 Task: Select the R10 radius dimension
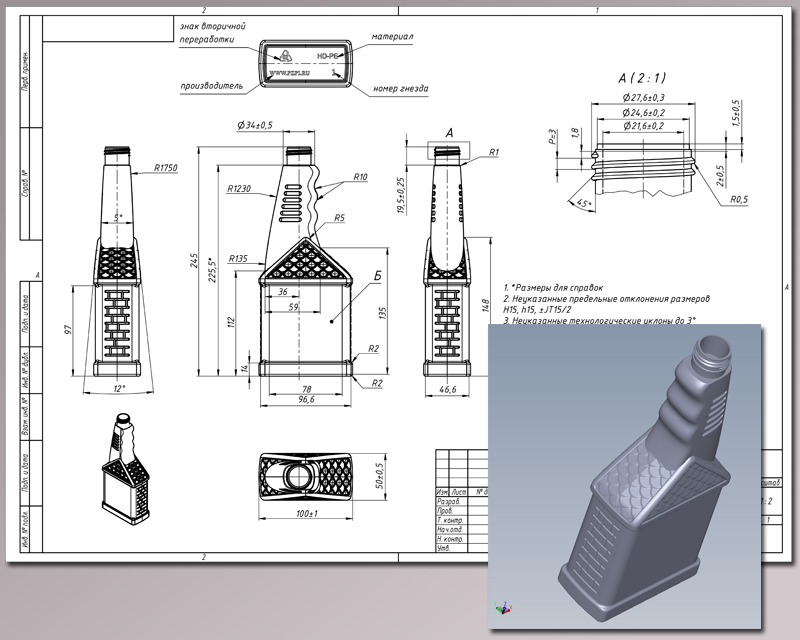[x=360, y=177]
